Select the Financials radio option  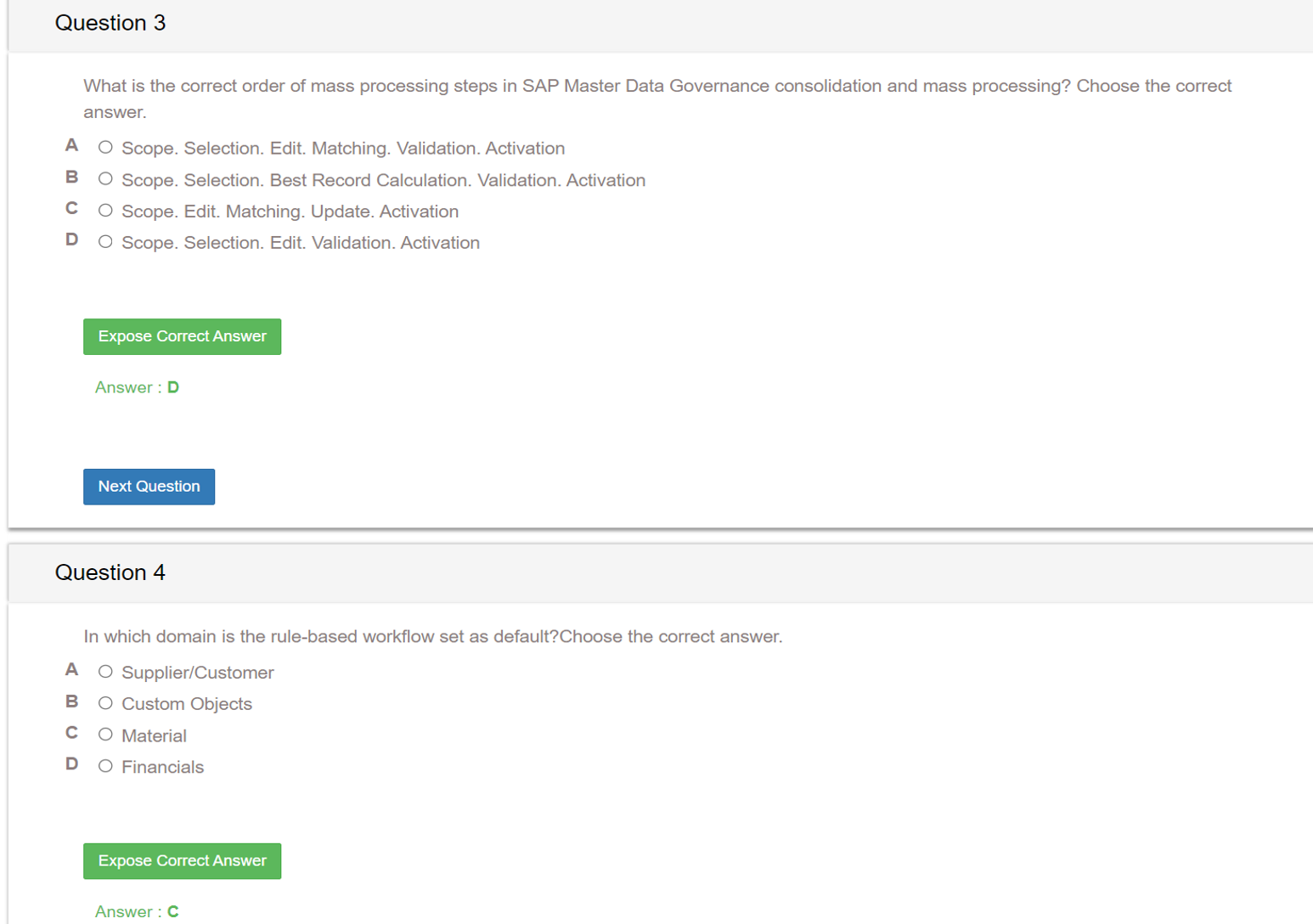105,766
